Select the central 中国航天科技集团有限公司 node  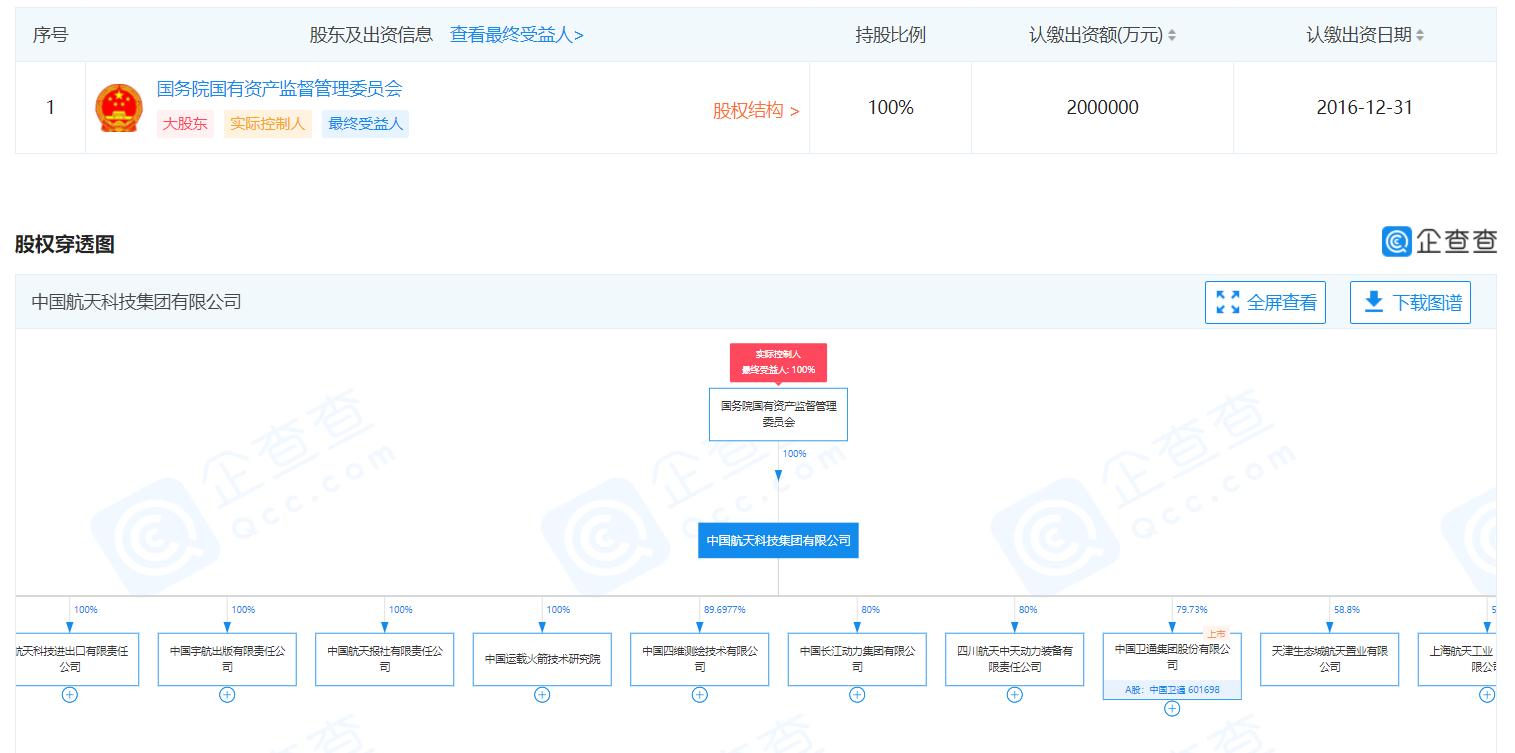778,540
